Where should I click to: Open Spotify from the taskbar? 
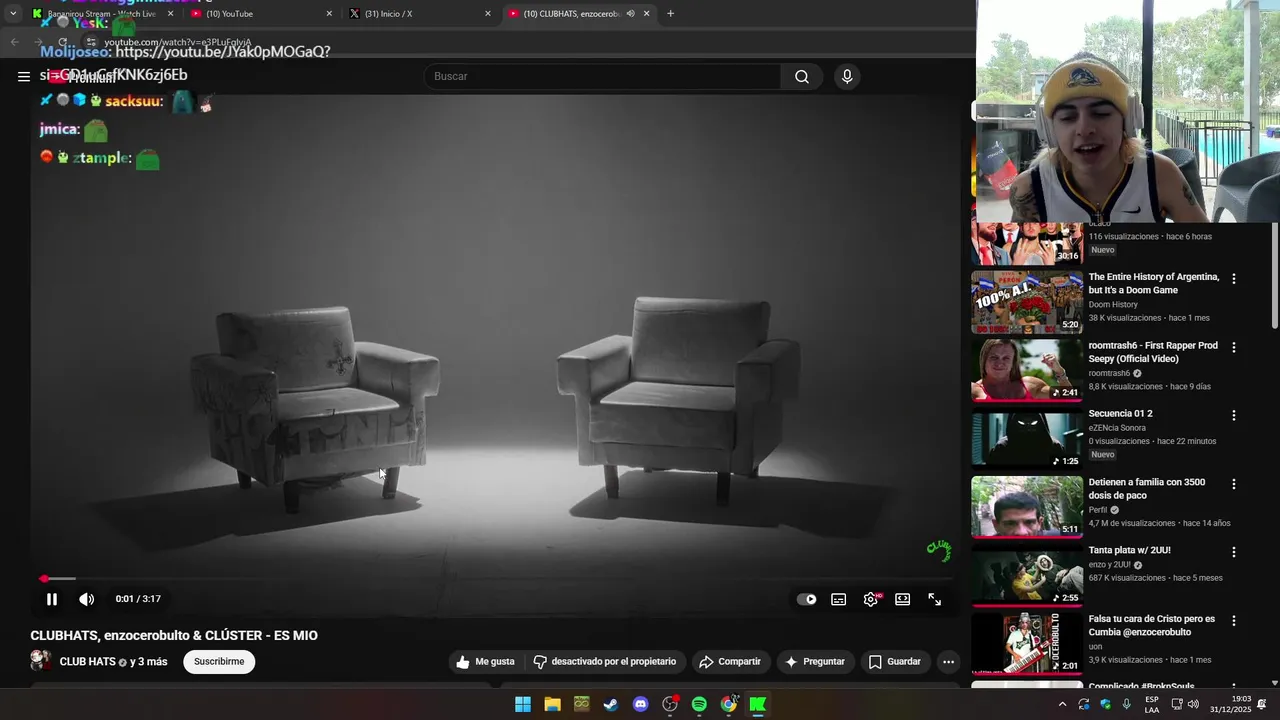699,704
